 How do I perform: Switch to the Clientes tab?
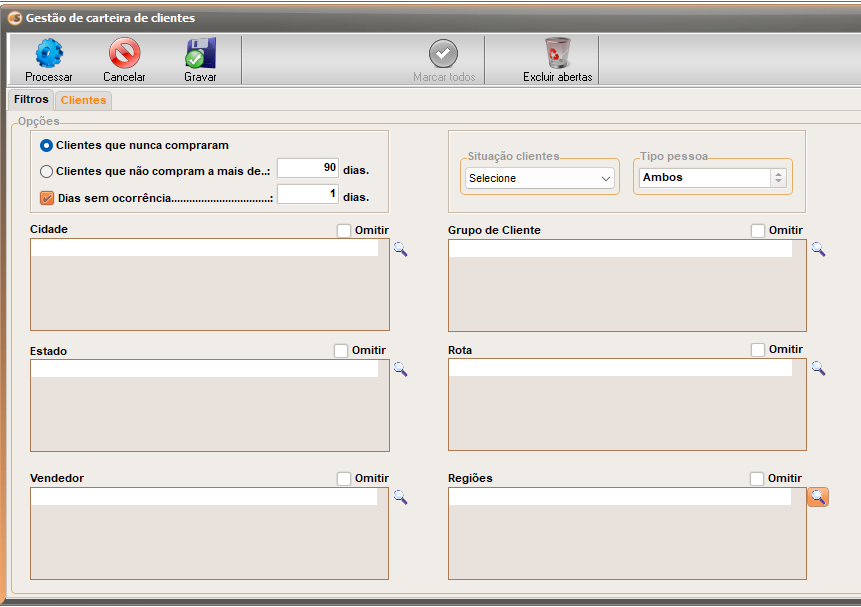83,100
